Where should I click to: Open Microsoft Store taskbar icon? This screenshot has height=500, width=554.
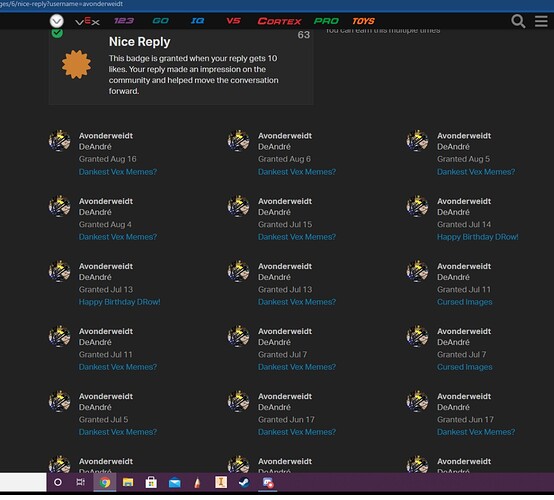[x=151, y=482]
